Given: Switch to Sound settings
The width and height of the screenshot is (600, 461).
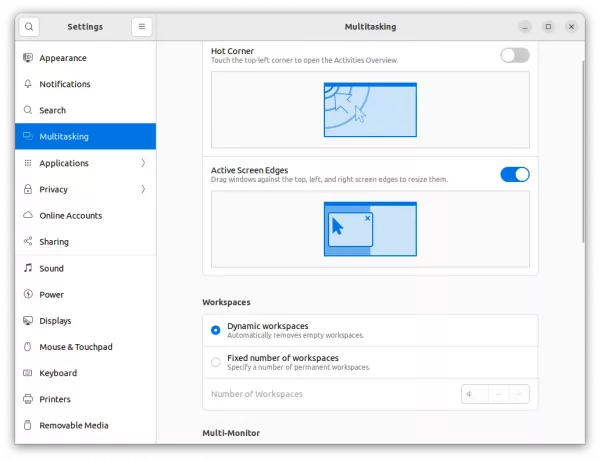Looking at the screenshot, I should [85, 268].
